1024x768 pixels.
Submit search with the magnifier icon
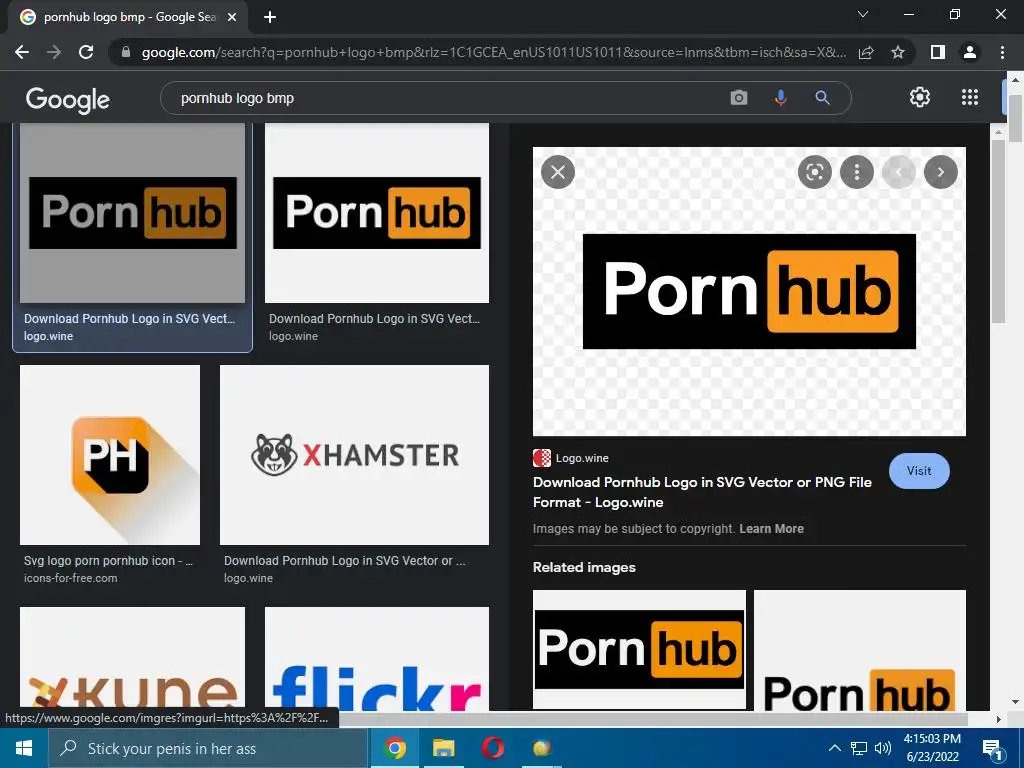[822, 98]
